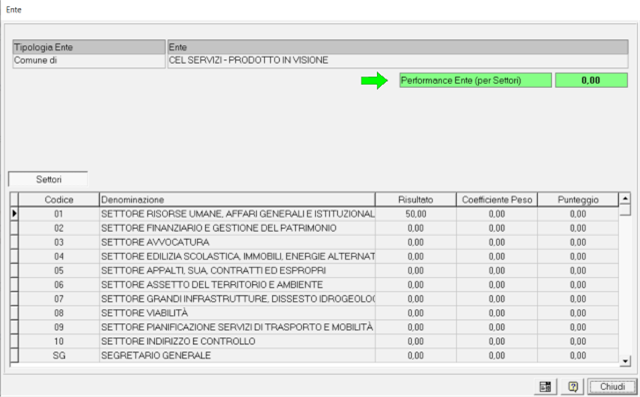
Task: Open the help question-mark icon button
Action: [573, 386]
